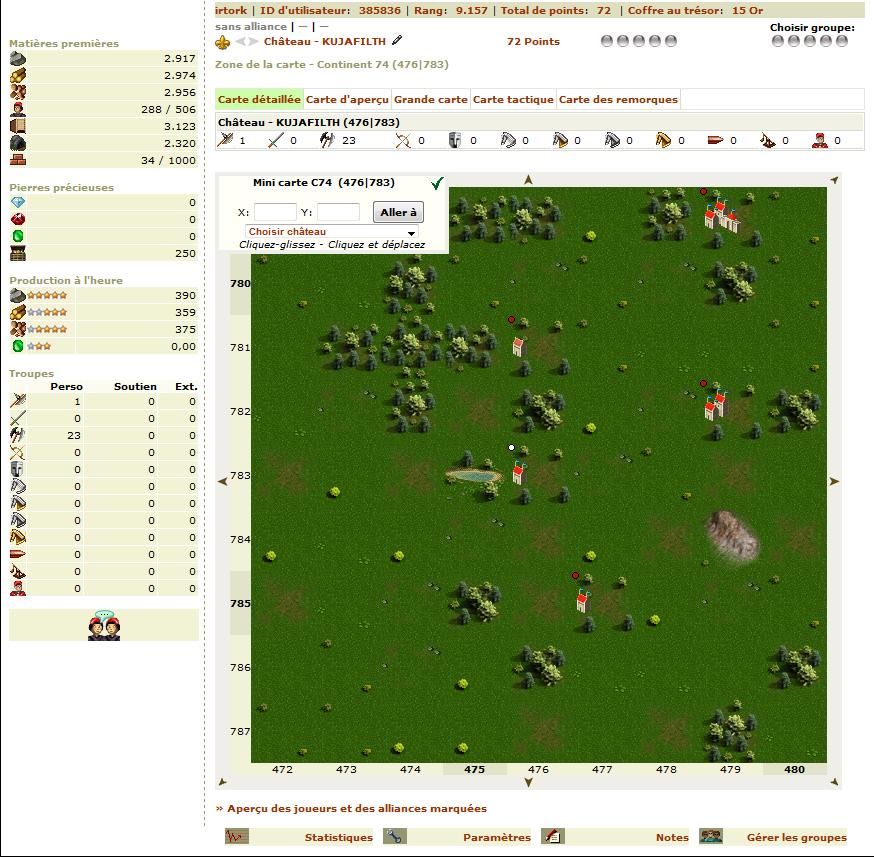Click the fleur-de-lis icon beside château name

[x=223, y=42]
